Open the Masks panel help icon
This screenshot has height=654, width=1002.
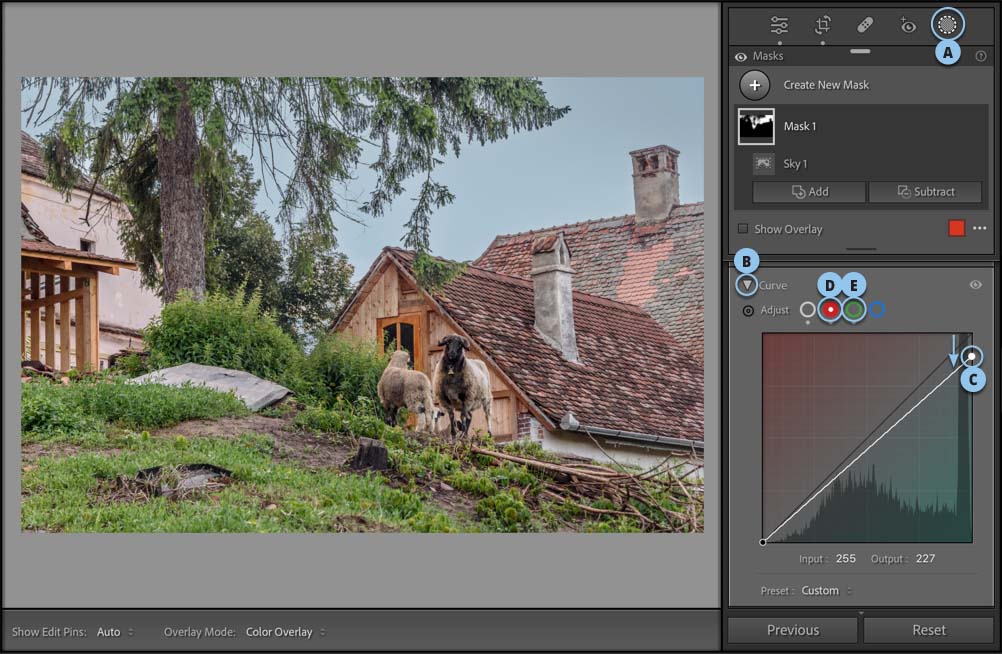pos(981,56)
